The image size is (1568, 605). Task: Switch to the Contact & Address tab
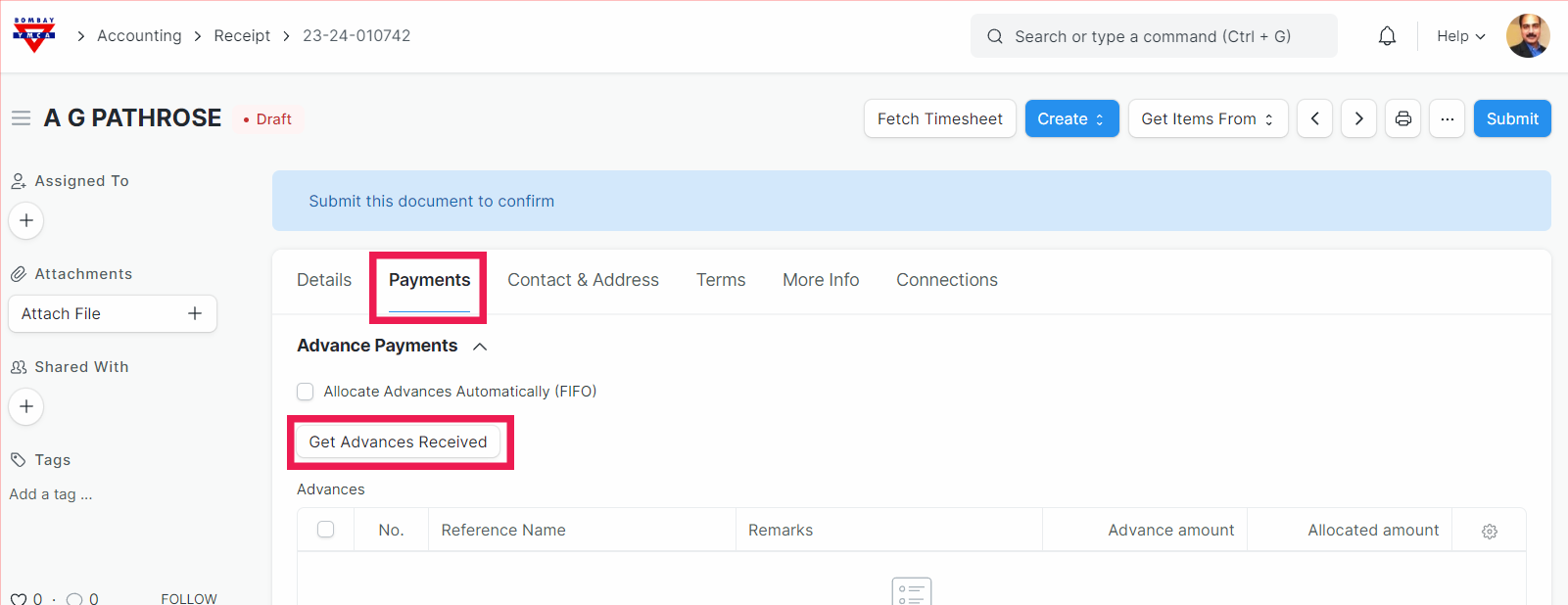tap(583, 280)
